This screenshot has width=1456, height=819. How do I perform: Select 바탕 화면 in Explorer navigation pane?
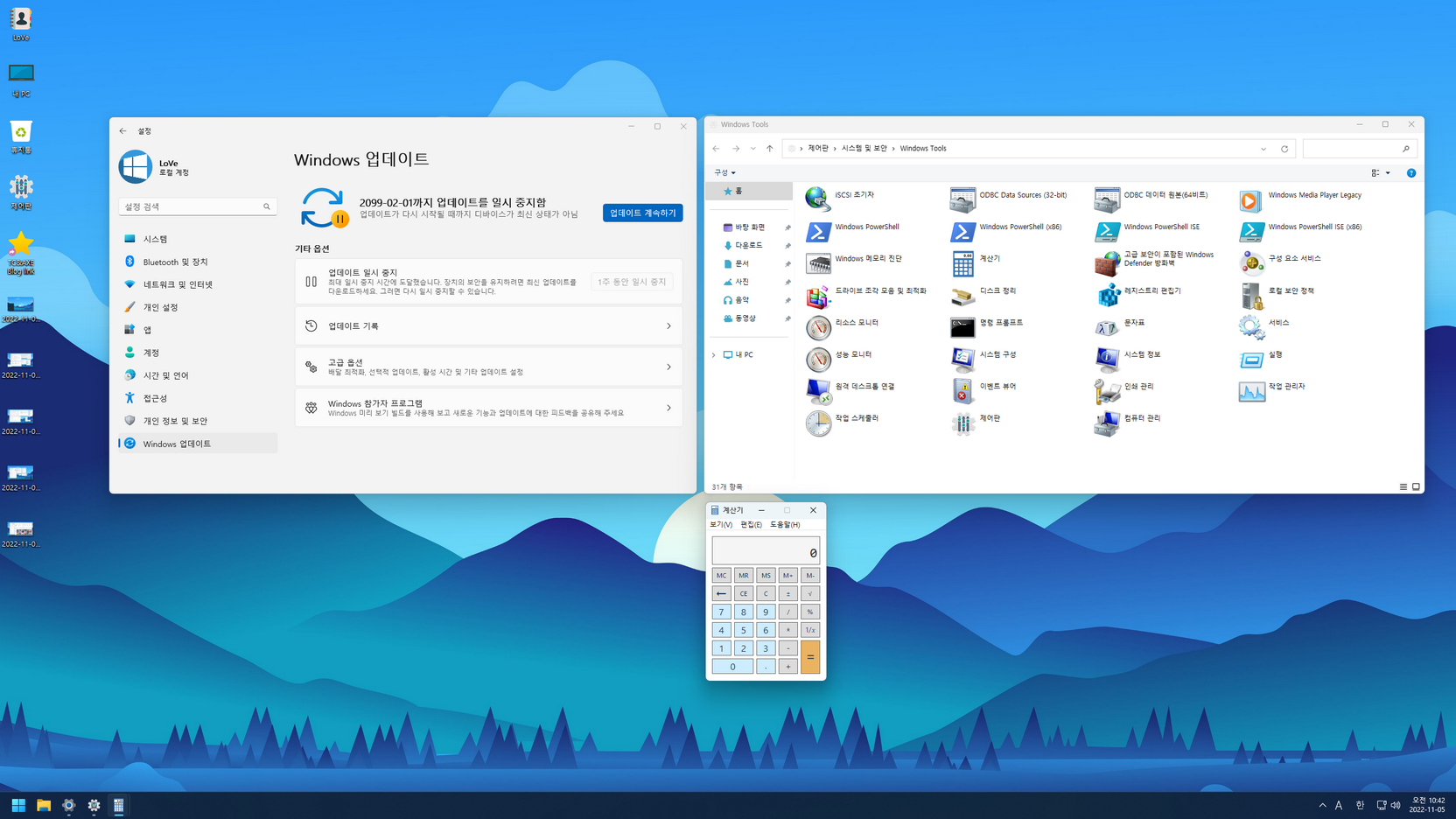(x=749, y=227)
